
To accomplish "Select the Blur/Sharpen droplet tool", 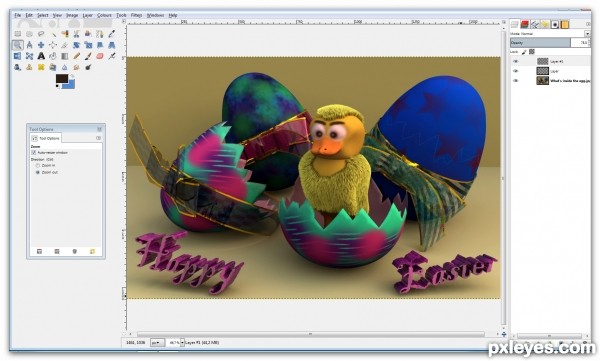I will [x=65, y=67].
